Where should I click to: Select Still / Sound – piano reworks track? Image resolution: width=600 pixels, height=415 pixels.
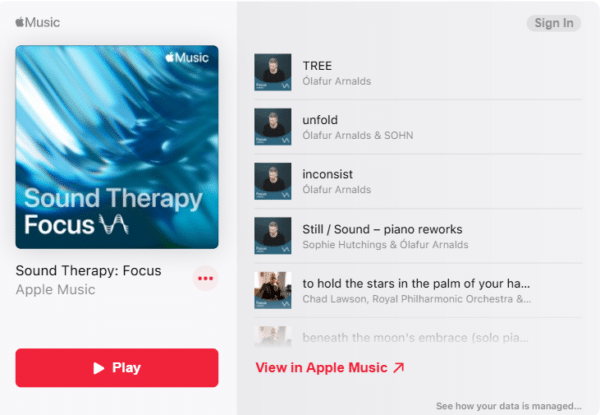(x=382, y=229)
